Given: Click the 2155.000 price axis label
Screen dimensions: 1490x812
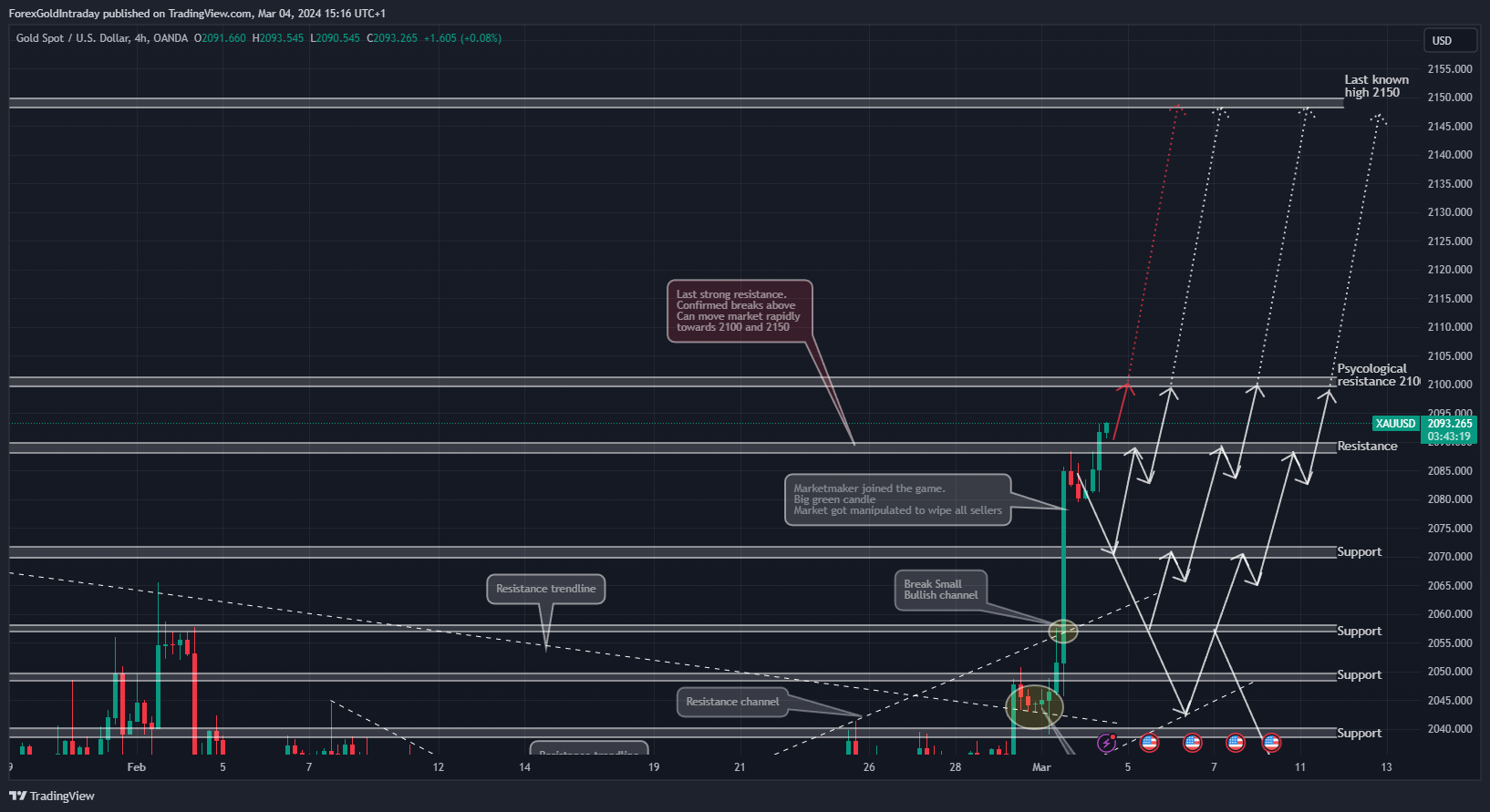Looking at the screenshot, I should [x=1450, y=69].
